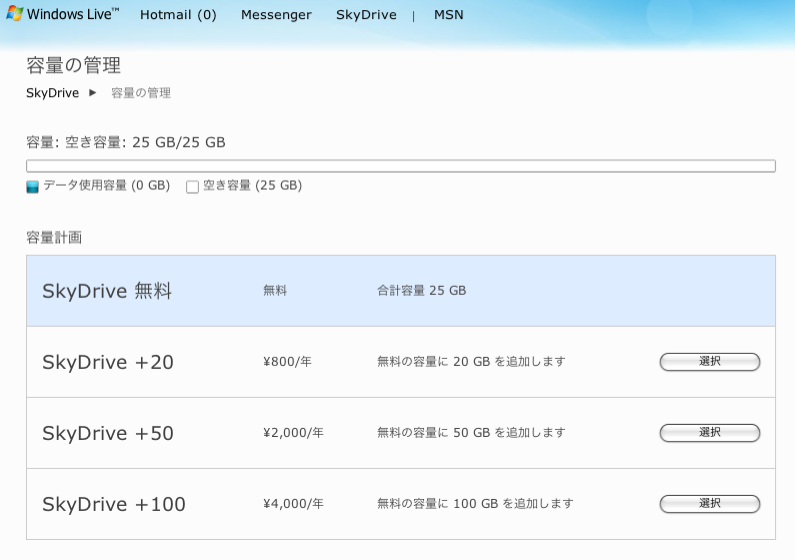Click the SkyDrive +50 plan name
Image resolution: width=795 pixels, height=560 pixels.
(x=108, y=433)
